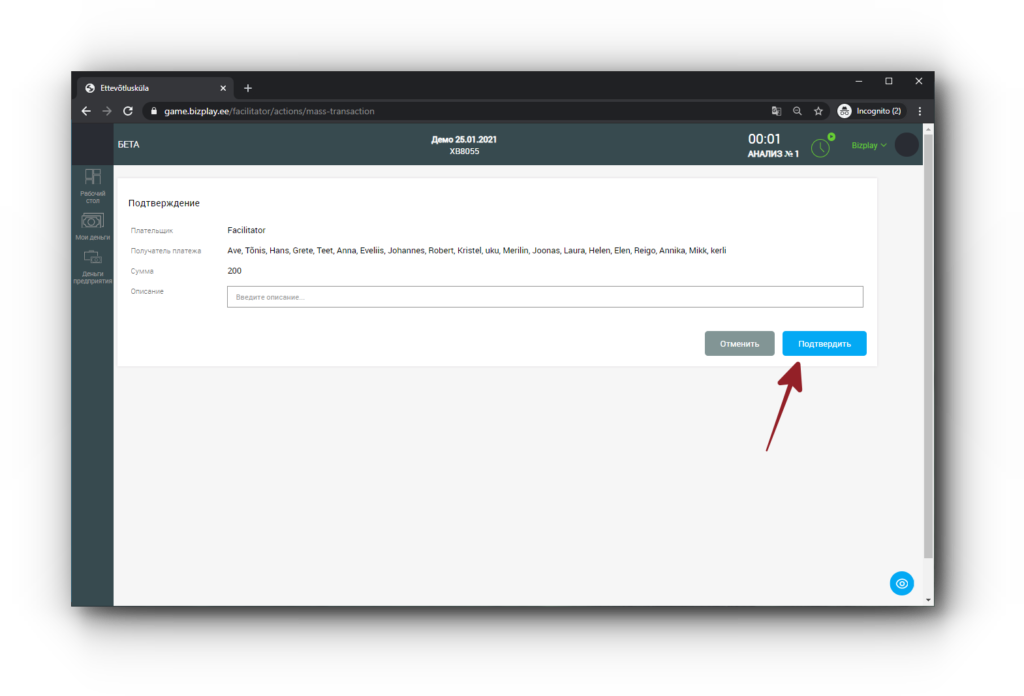This screenshot has width=1024, height=696.
Task: Click the round user avatar icon
Action: click(x=906, y=145)
